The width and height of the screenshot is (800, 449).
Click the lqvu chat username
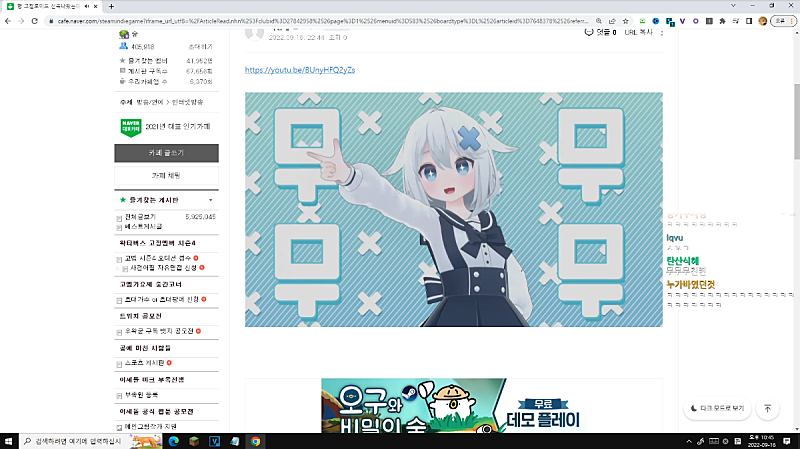674,238
